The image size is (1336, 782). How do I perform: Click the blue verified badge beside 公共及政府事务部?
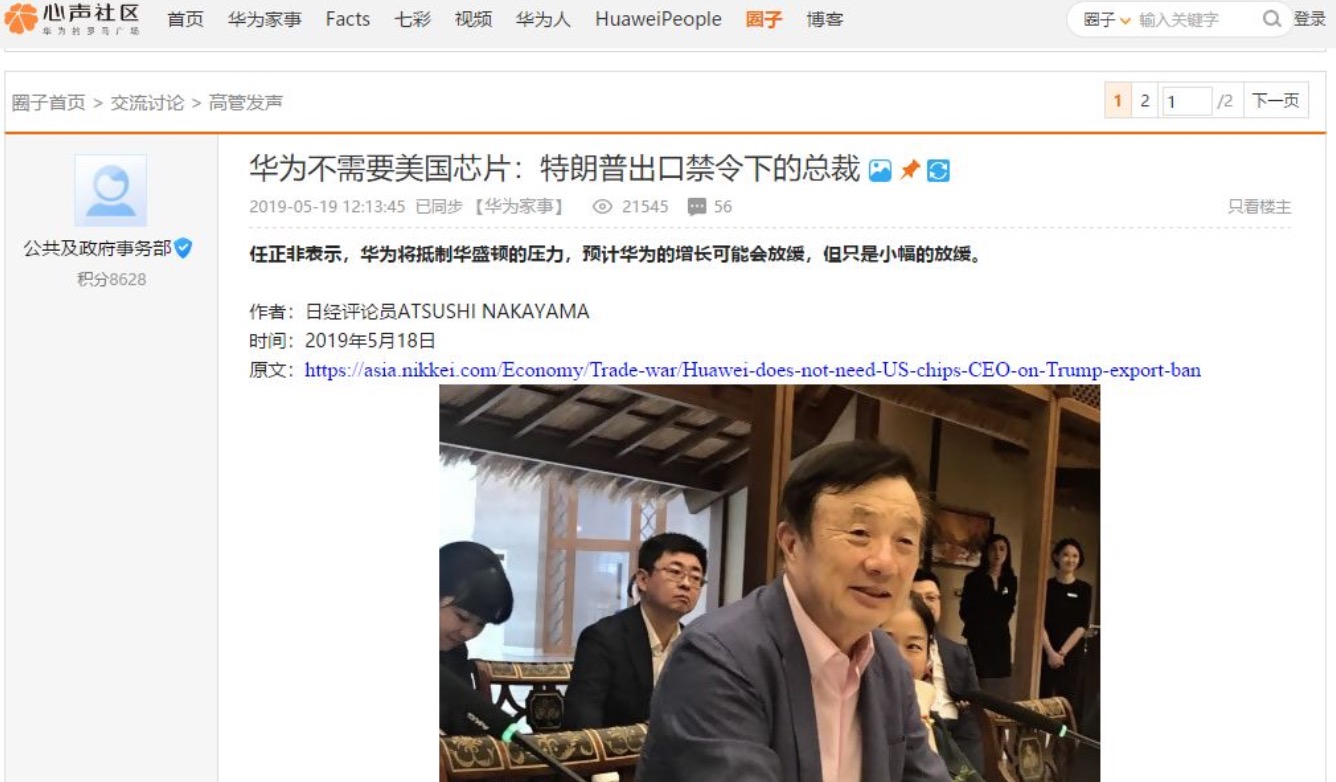(183, 248)
